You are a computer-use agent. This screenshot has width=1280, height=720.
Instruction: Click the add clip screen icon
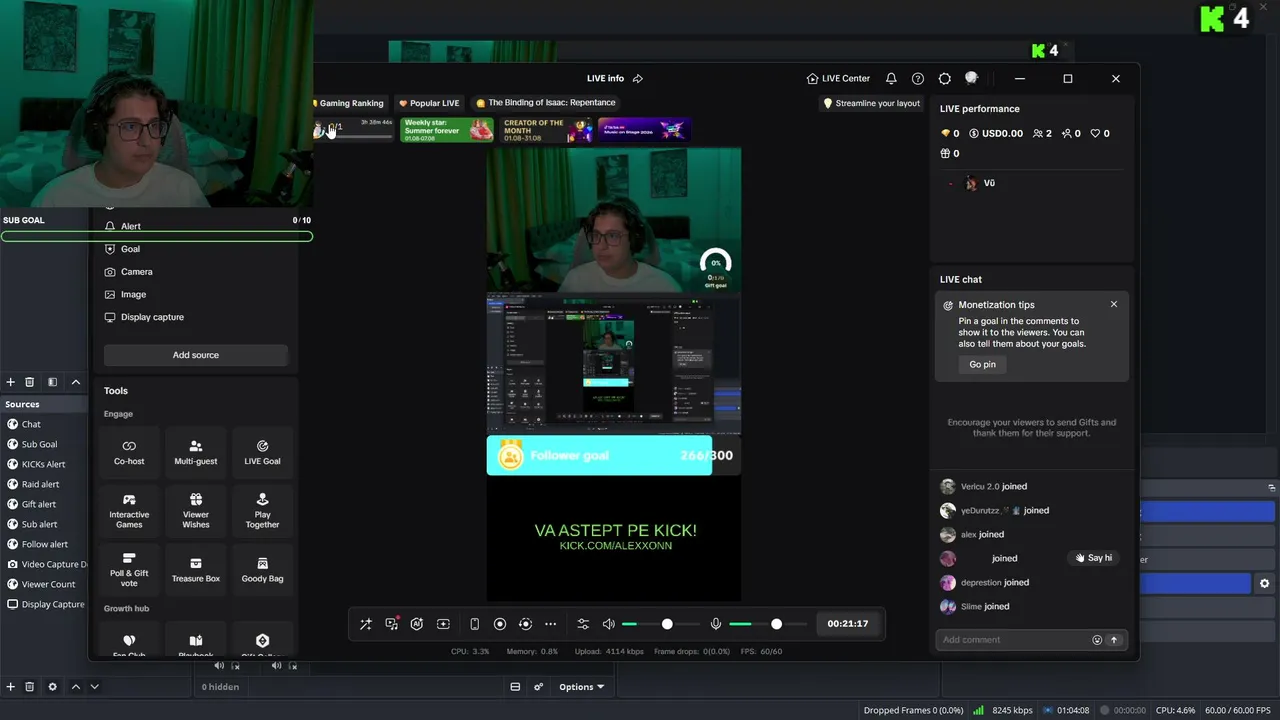[x=443, y=624]
